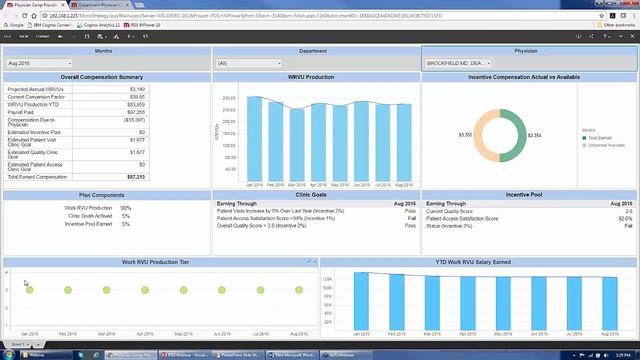The height and width of the screenshot is (360, 640).
Task: Open the Months Aug 2016 dropdown
Action: (x=39, y=63)
